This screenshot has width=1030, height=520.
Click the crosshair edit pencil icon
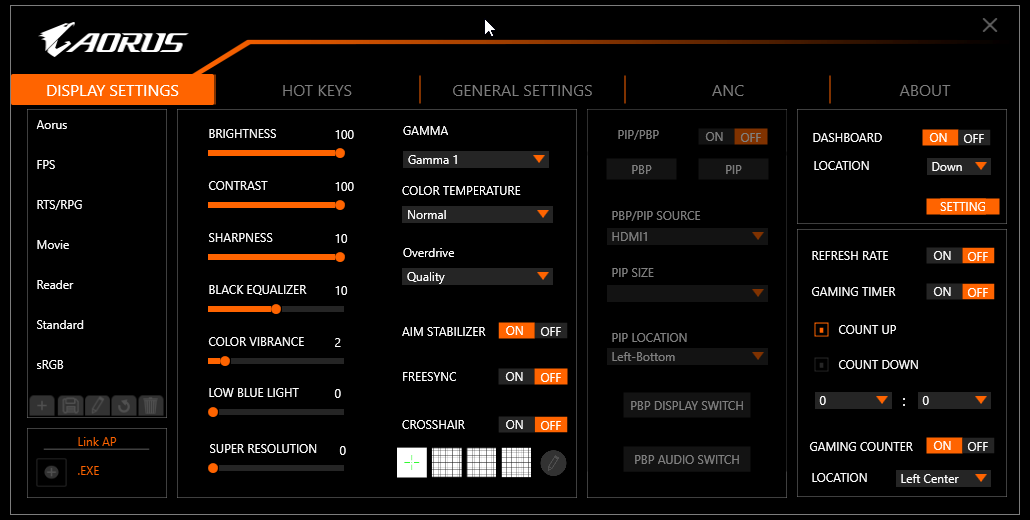point(553,464)
